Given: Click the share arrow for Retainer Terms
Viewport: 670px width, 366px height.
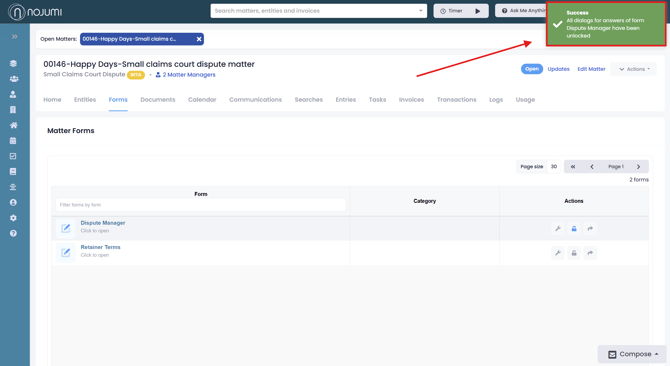Looking at the screenshot, I should pyautogui.click(x=590, y=253).
